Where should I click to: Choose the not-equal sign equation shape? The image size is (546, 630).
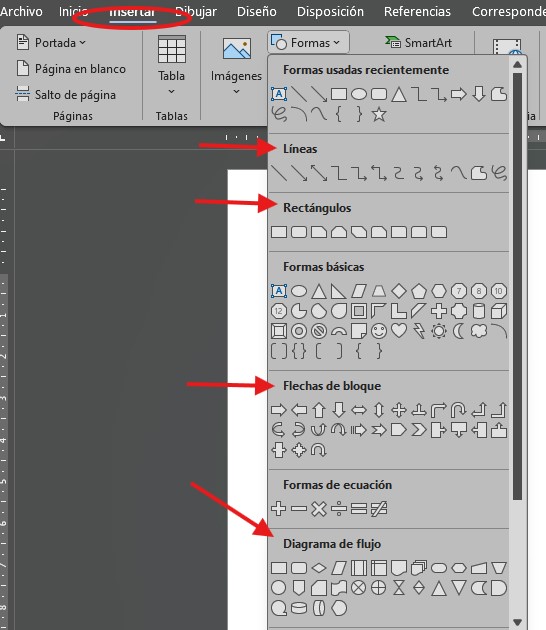(379, 509)
